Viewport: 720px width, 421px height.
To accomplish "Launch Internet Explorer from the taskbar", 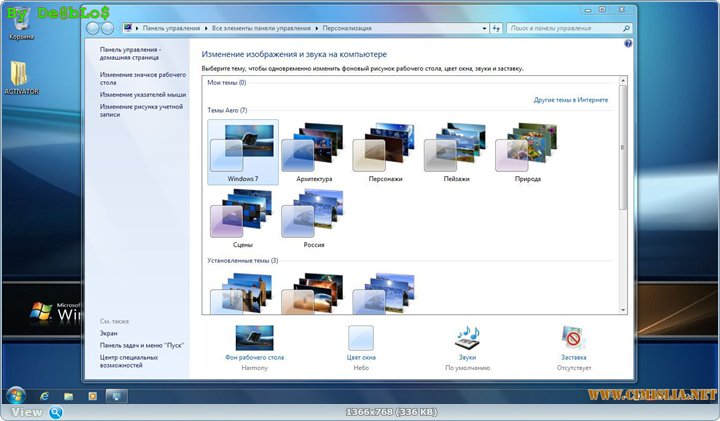I will [x=44, y=395].
